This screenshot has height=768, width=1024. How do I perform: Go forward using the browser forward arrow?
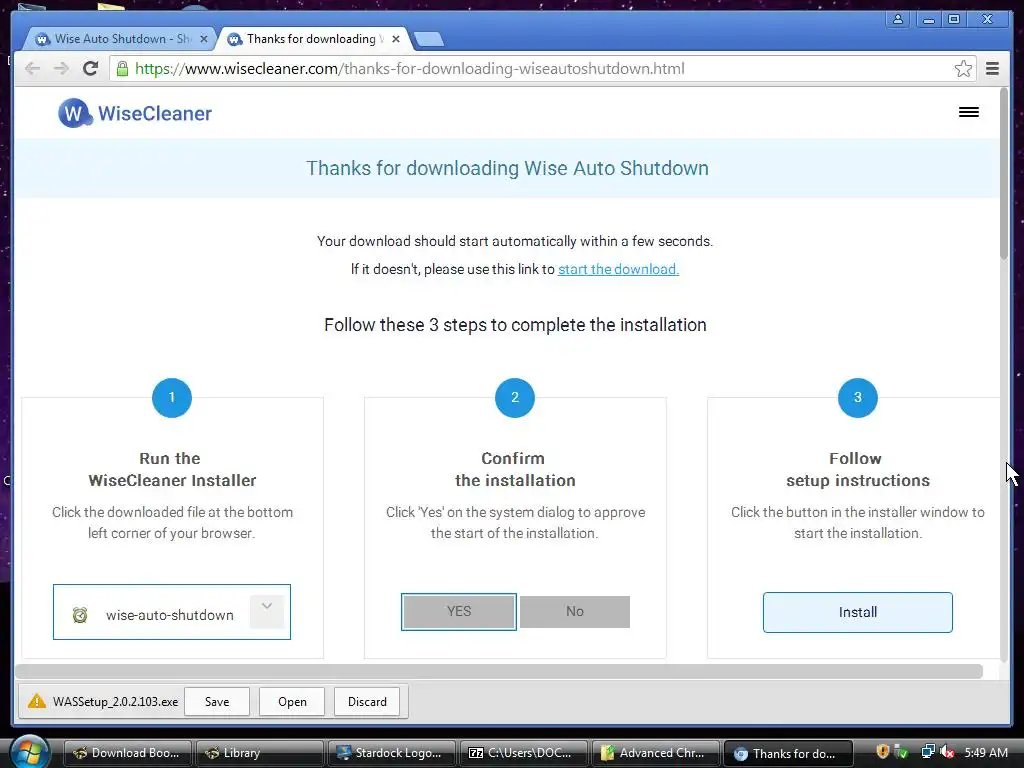pyautogui.click(x=61, y=69)
